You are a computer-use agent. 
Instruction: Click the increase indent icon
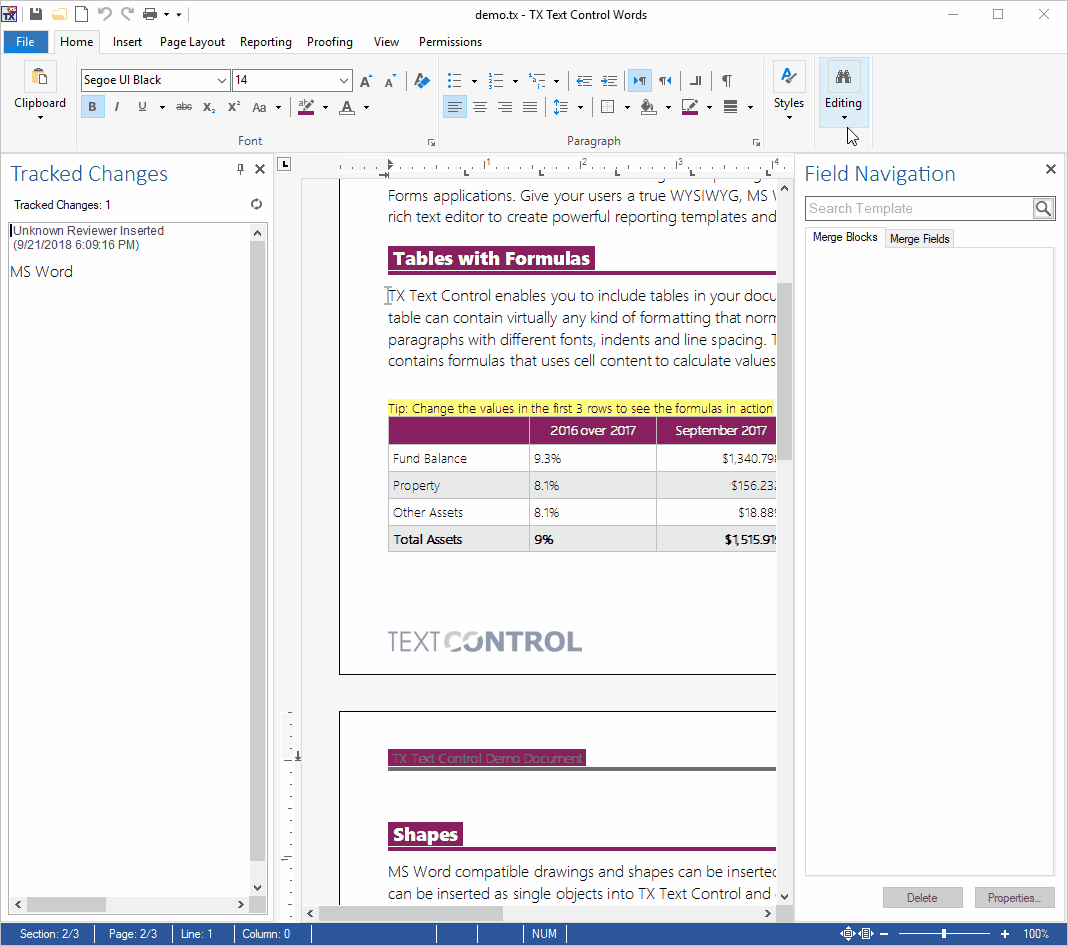coord(610,80)
